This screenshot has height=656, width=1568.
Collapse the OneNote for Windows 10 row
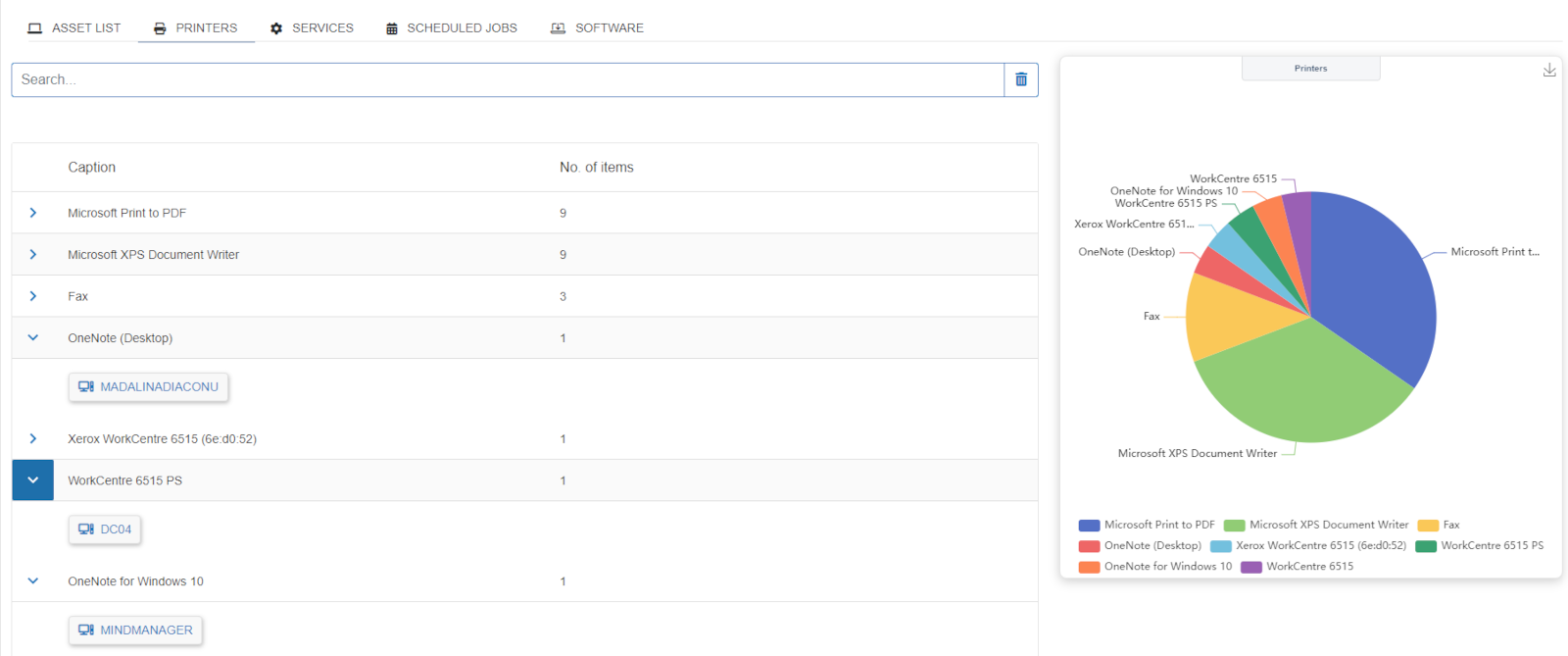33,581
